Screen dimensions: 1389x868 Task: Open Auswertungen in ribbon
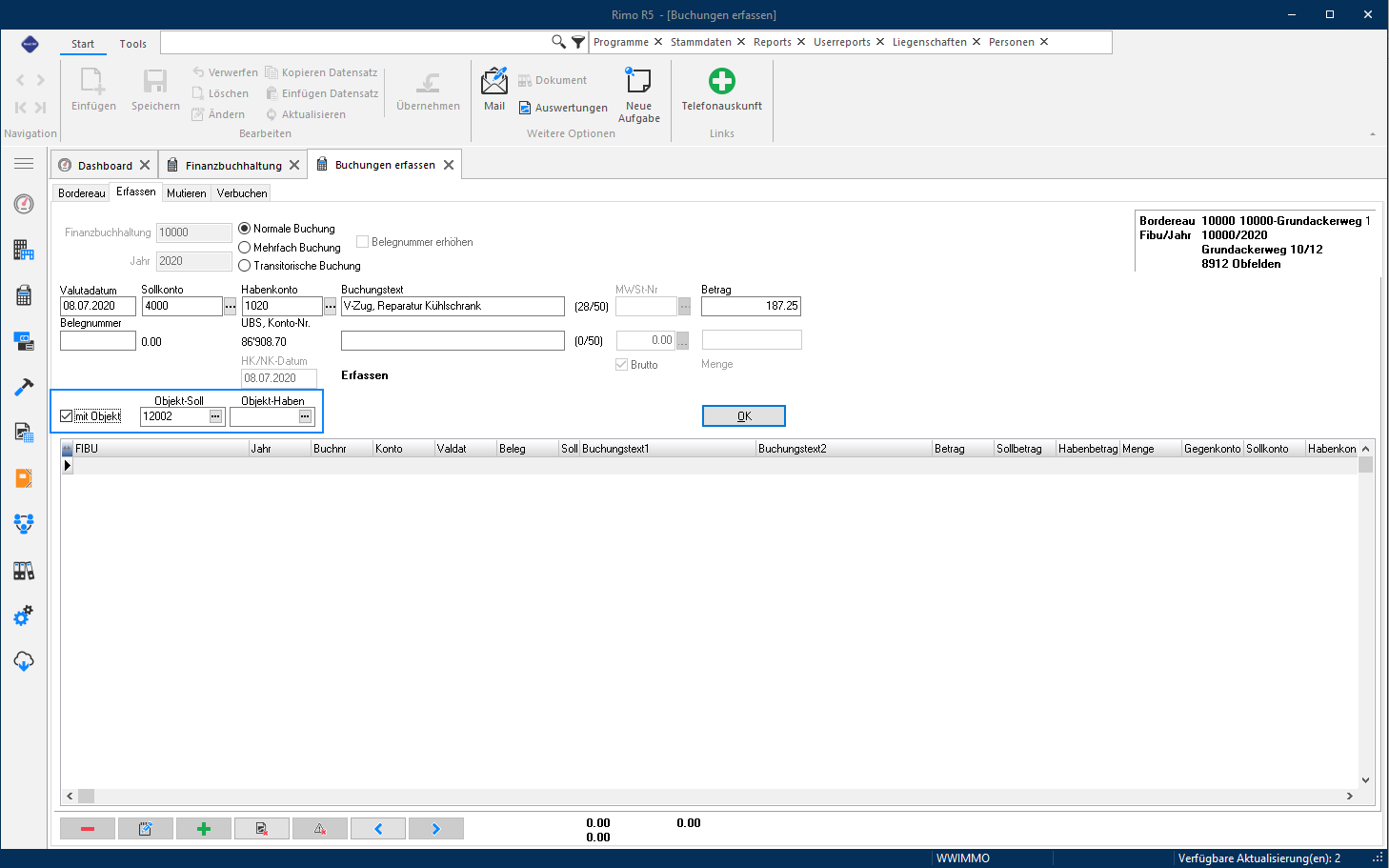pyautogui.click(x=563, y=108)
